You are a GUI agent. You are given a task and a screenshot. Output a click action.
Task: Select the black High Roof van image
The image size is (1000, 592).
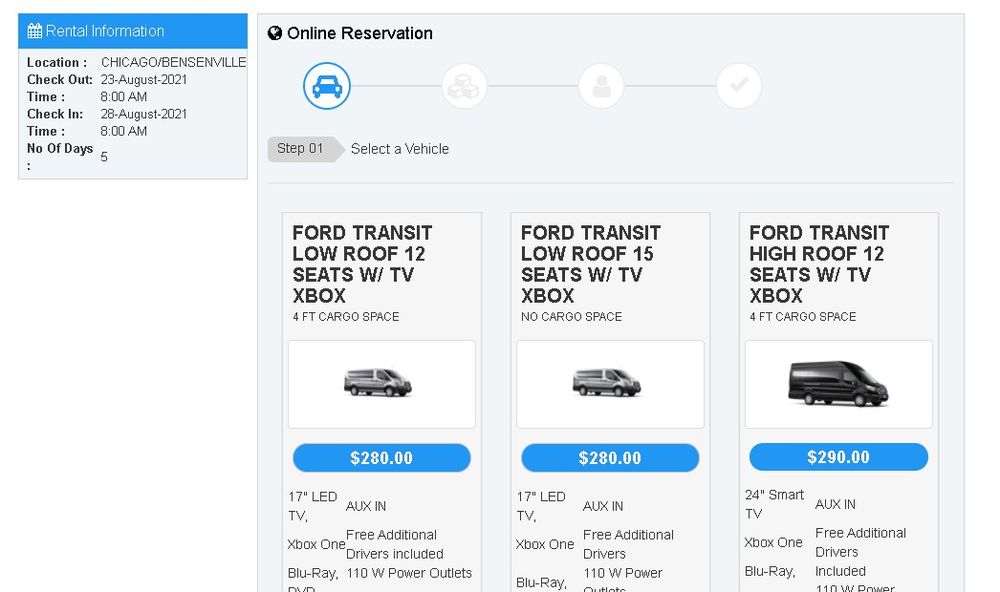[x=838, y=384]
